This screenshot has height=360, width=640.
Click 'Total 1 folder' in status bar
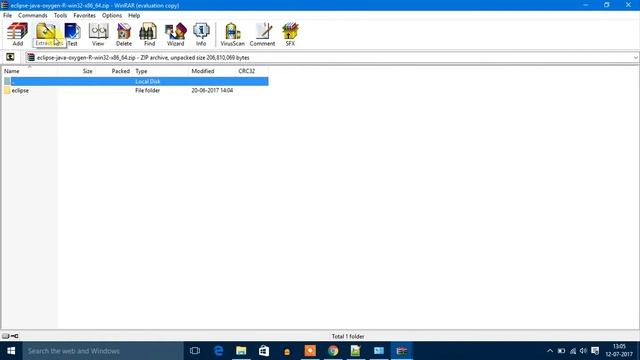pyautogui.click(x=348, y=336)
